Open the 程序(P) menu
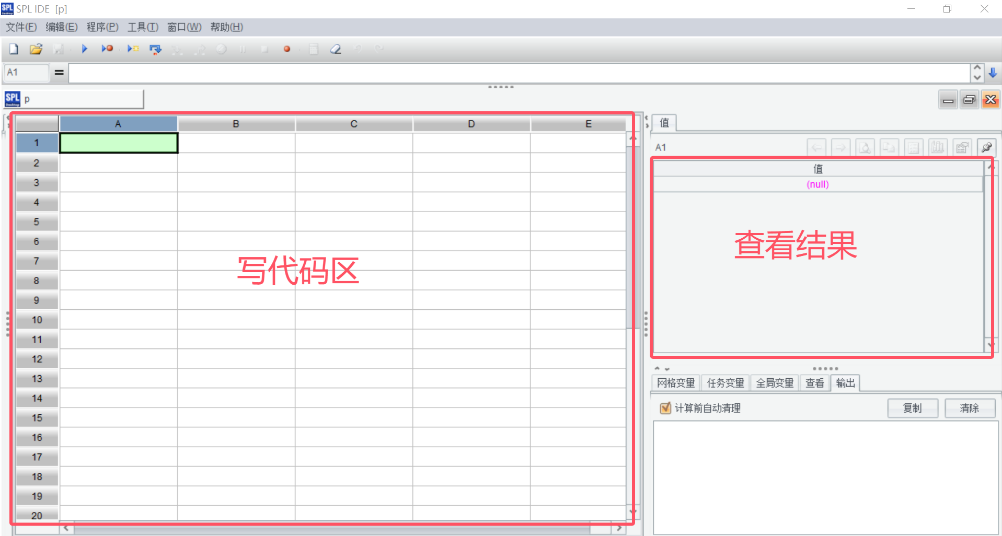Viewport: 1002px width, 536px height. pos(102,27)
